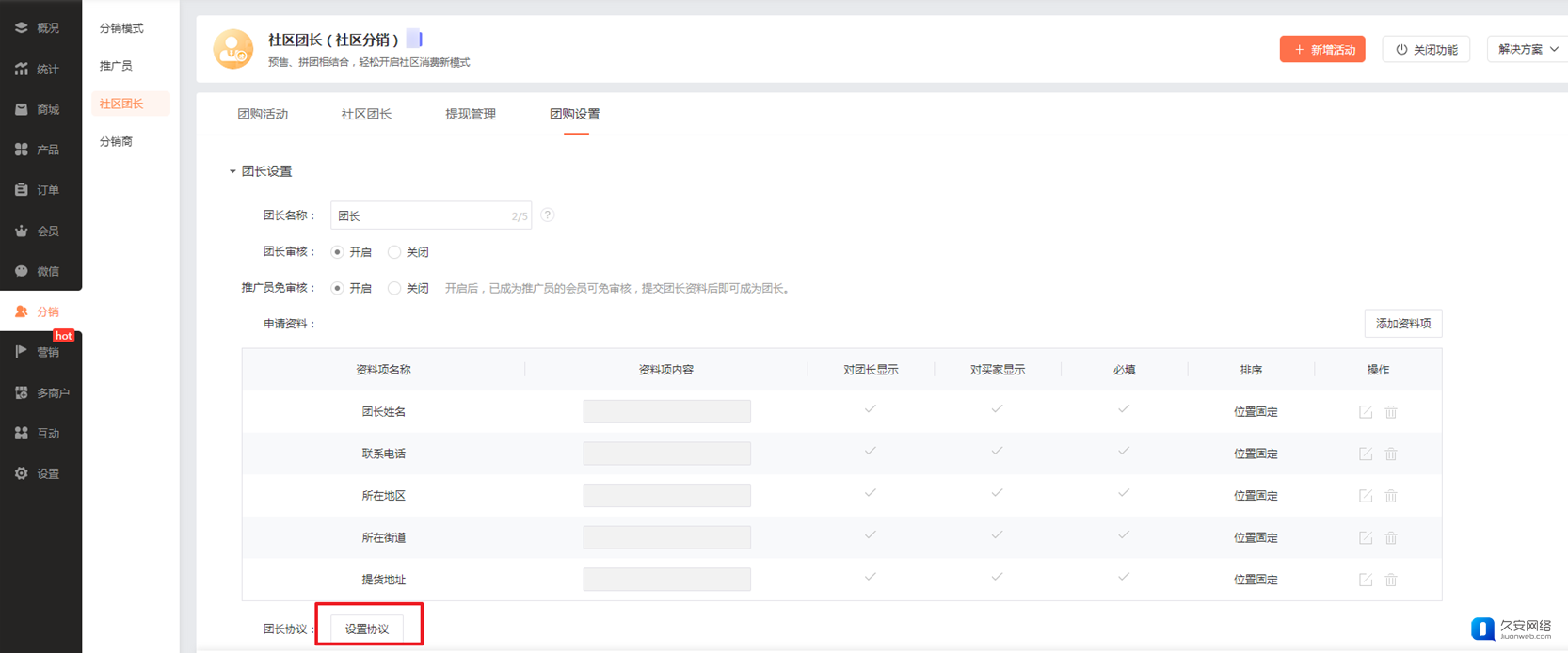Switch to the 提现管理 tab
Image resolution: width=1568 pixels, height=653 pixels.
471,114
